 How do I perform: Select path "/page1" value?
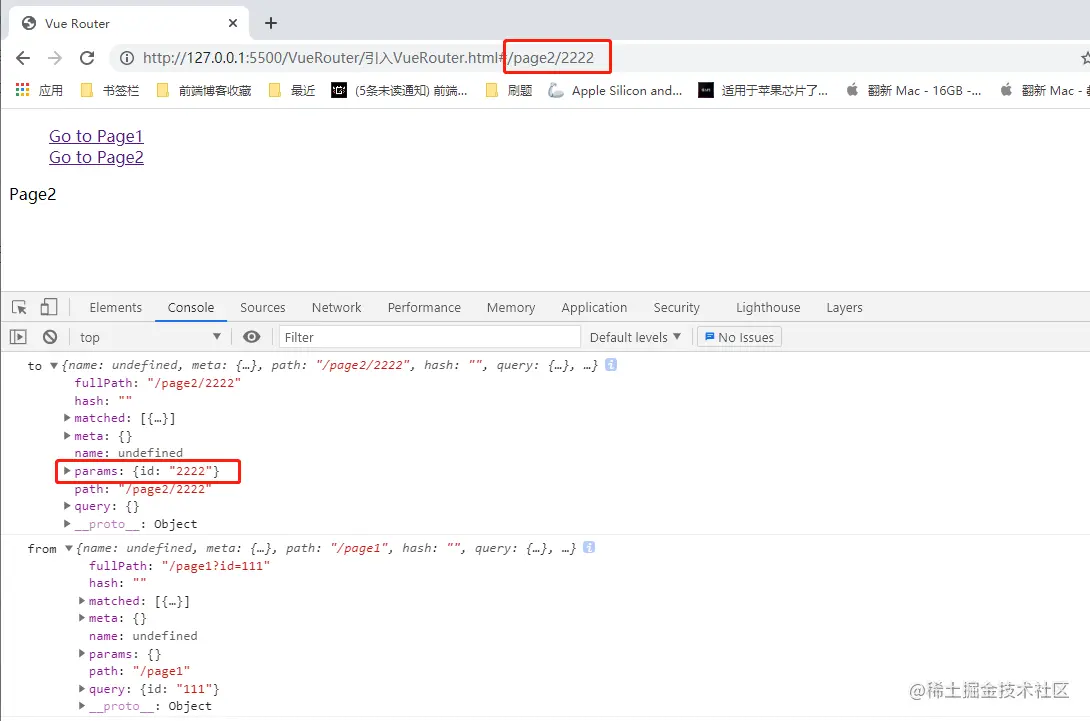pos(161,671)
